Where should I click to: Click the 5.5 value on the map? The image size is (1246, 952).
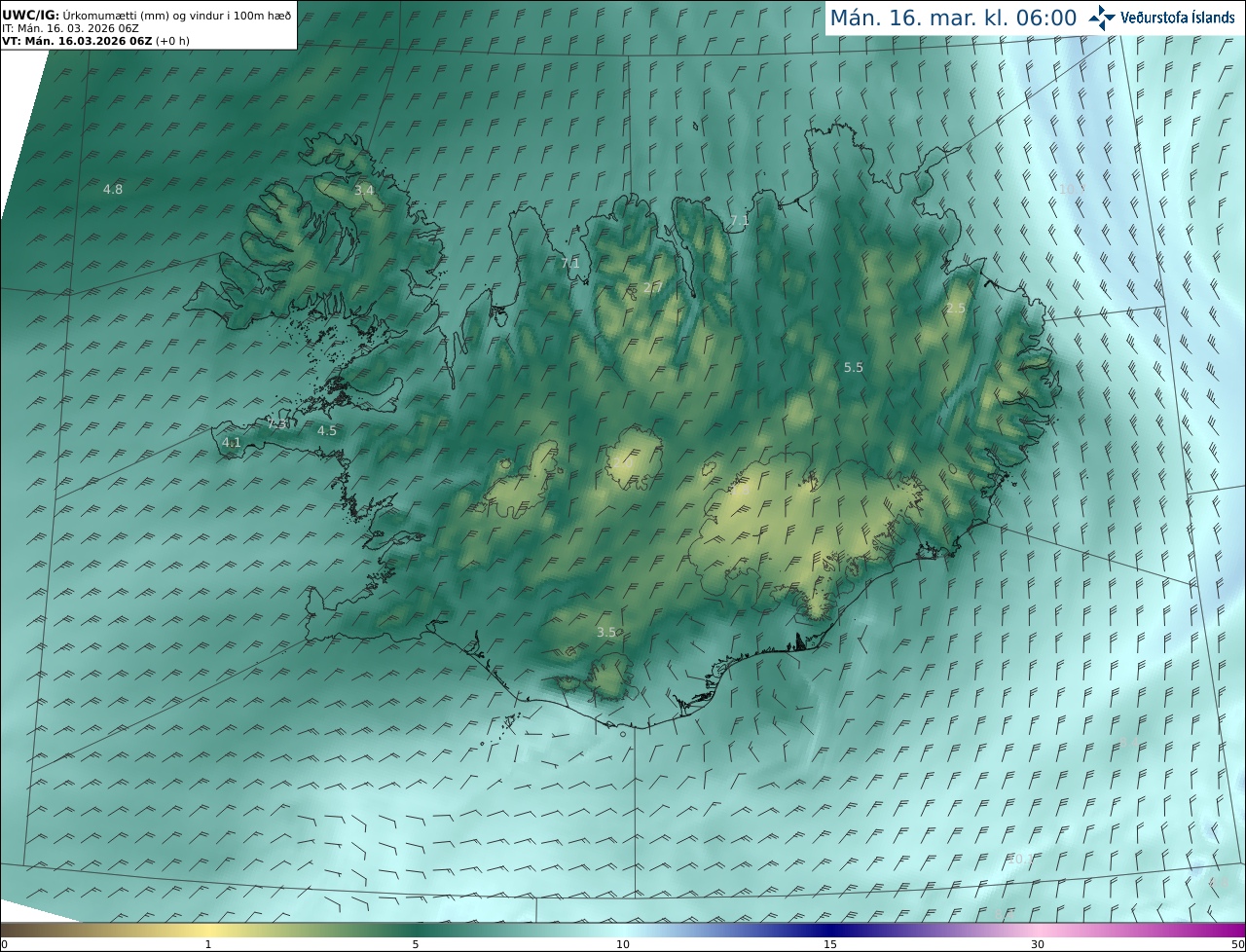coord(854,367)
